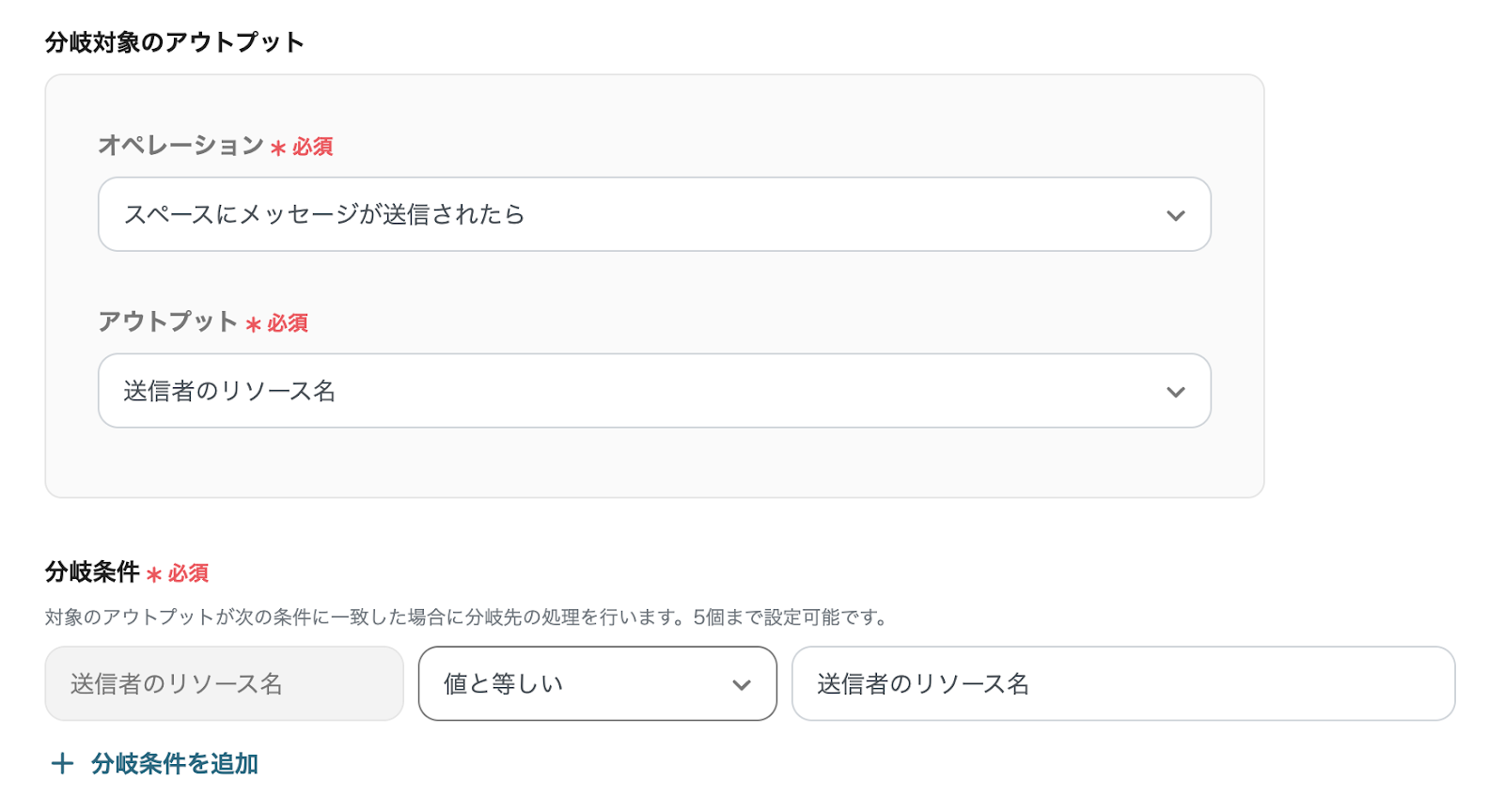Click the plus icon before 分岐条件を追加
1504x812 pixels.
(x=62, y=763)
